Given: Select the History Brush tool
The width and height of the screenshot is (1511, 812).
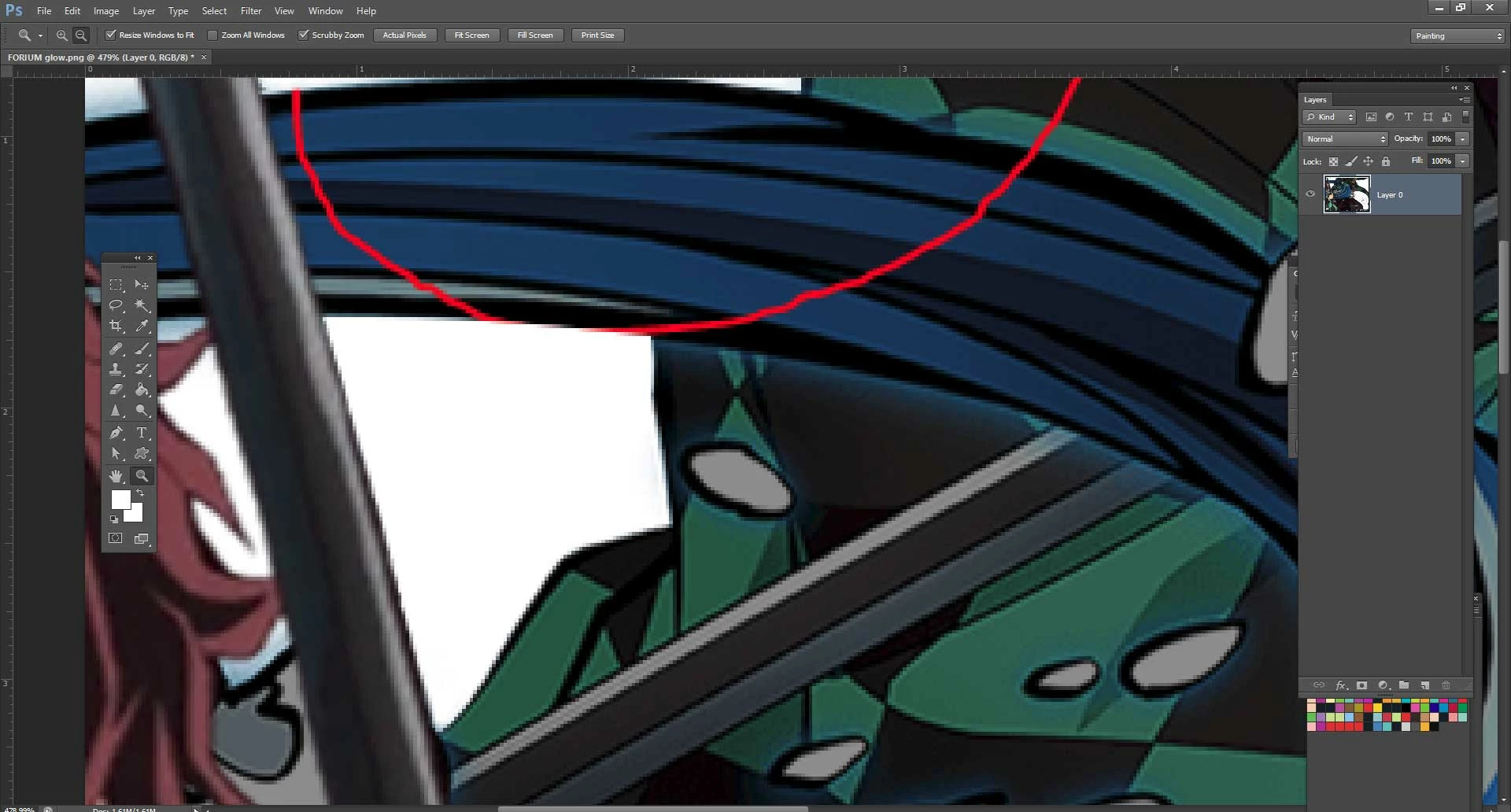Looking at the screenshot, I should click(142, 369).
